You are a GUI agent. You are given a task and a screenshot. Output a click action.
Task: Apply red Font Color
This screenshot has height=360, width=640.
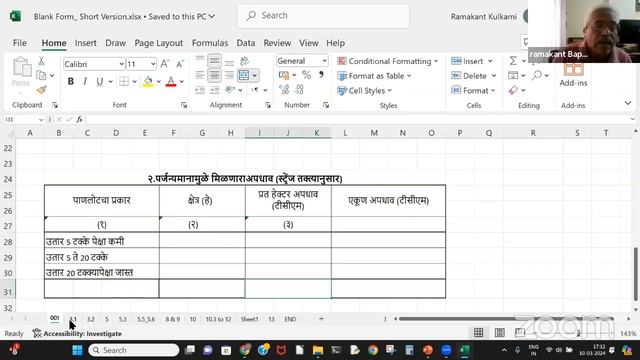pos(171,82)
